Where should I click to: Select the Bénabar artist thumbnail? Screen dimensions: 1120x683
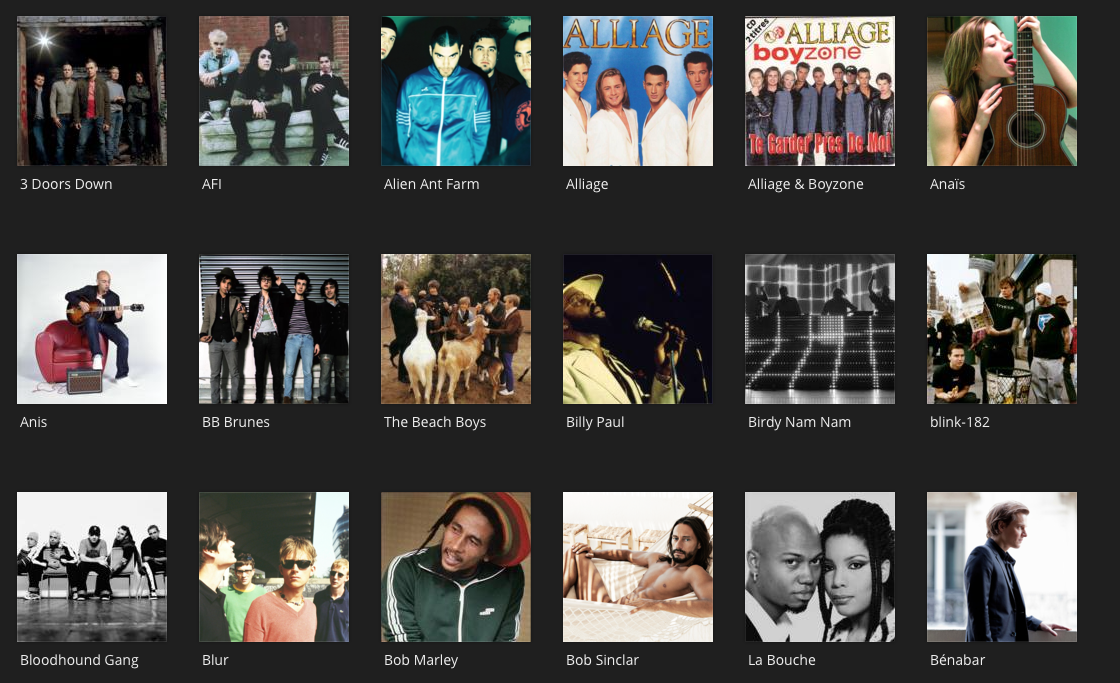click(x=1002, y=567)
